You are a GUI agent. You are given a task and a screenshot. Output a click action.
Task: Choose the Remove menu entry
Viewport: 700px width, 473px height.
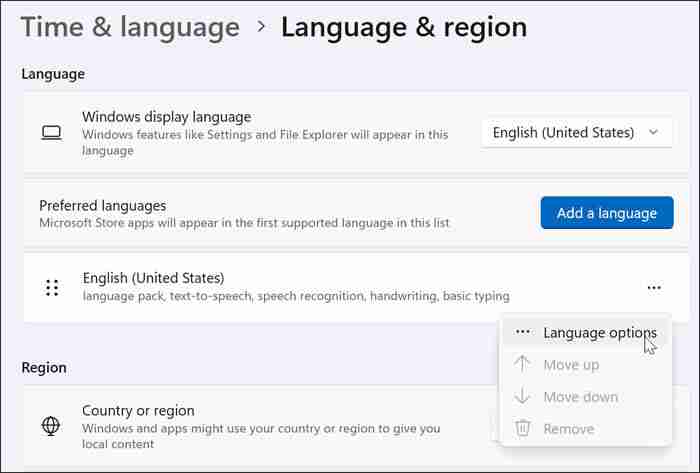coord(568,429)
